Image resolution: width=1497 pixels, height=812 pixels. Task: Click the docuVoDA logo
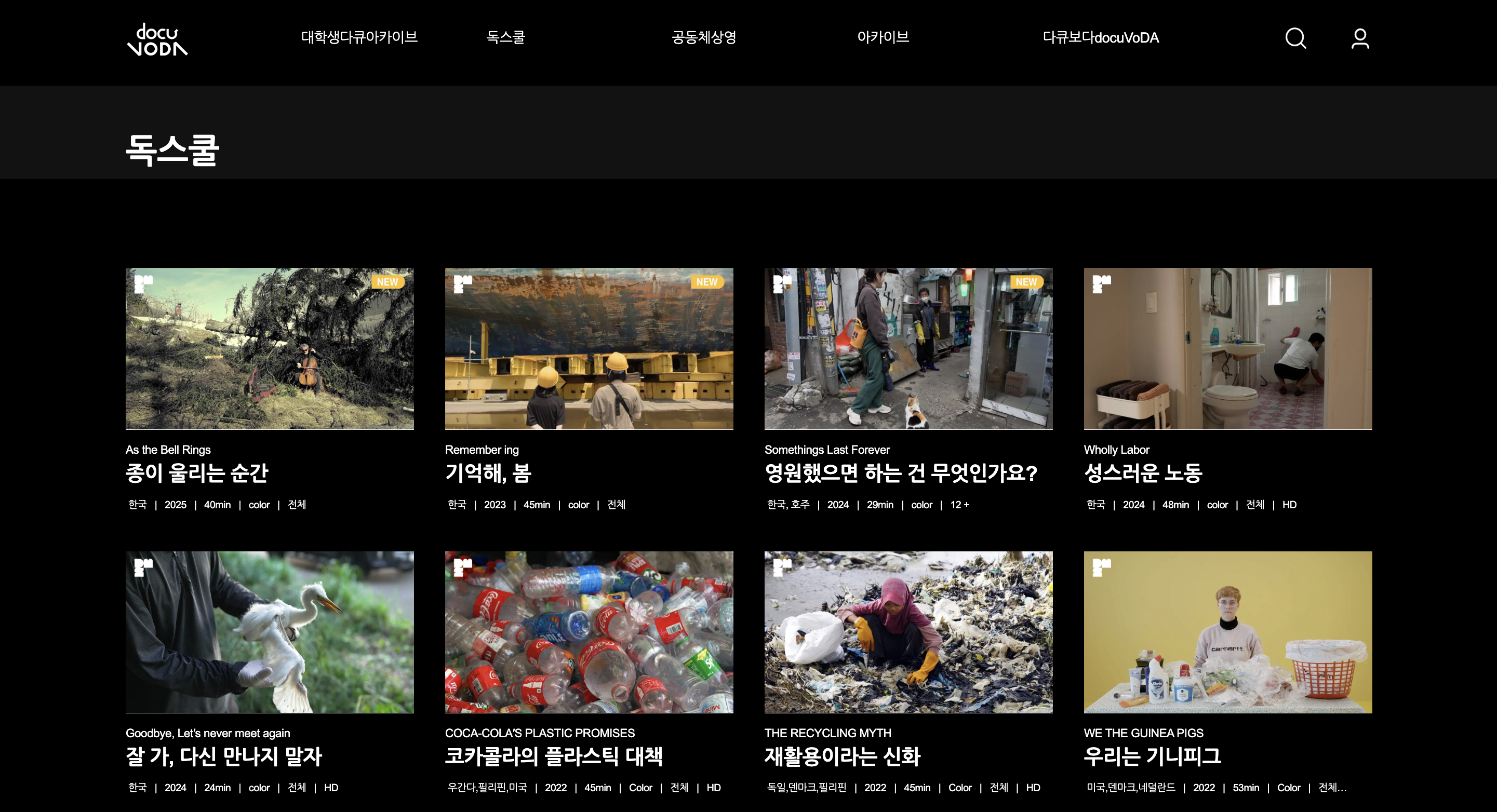coord(157,39)
